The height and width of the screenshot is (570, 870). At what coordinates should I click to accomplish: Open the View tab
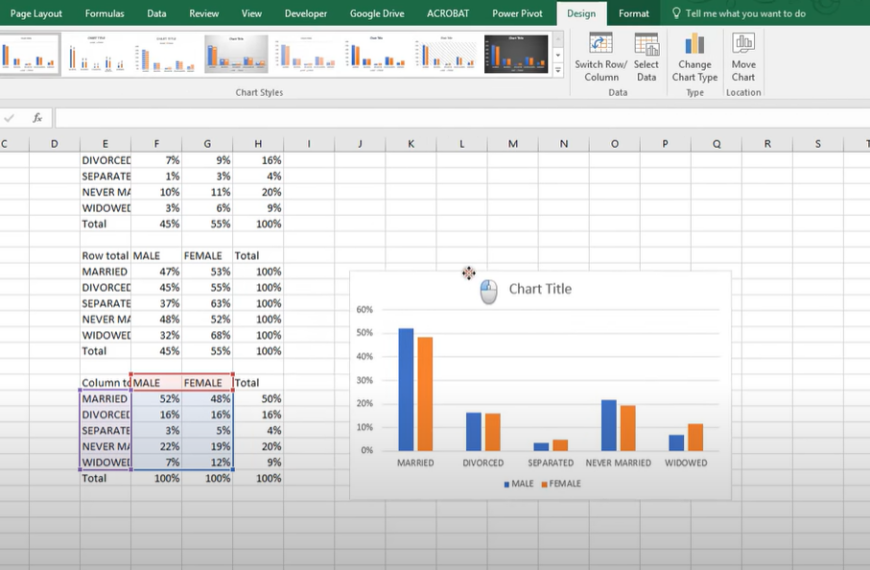point(251,13)
